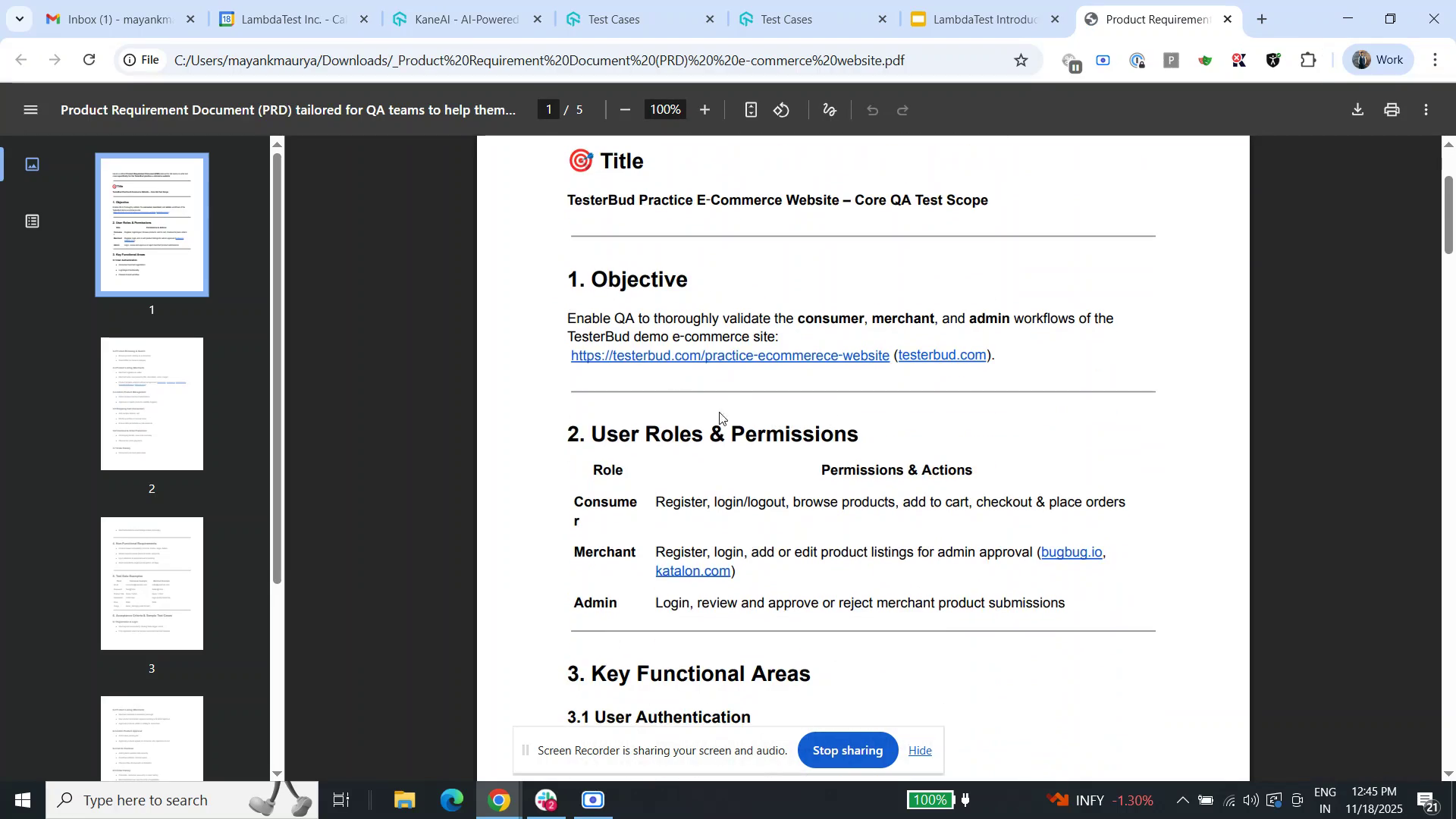Image resolution: width=1456 pixels, height=819 pixels.
Task: Open page 2 from the thumbnail panel
Action: pos(152,403)
